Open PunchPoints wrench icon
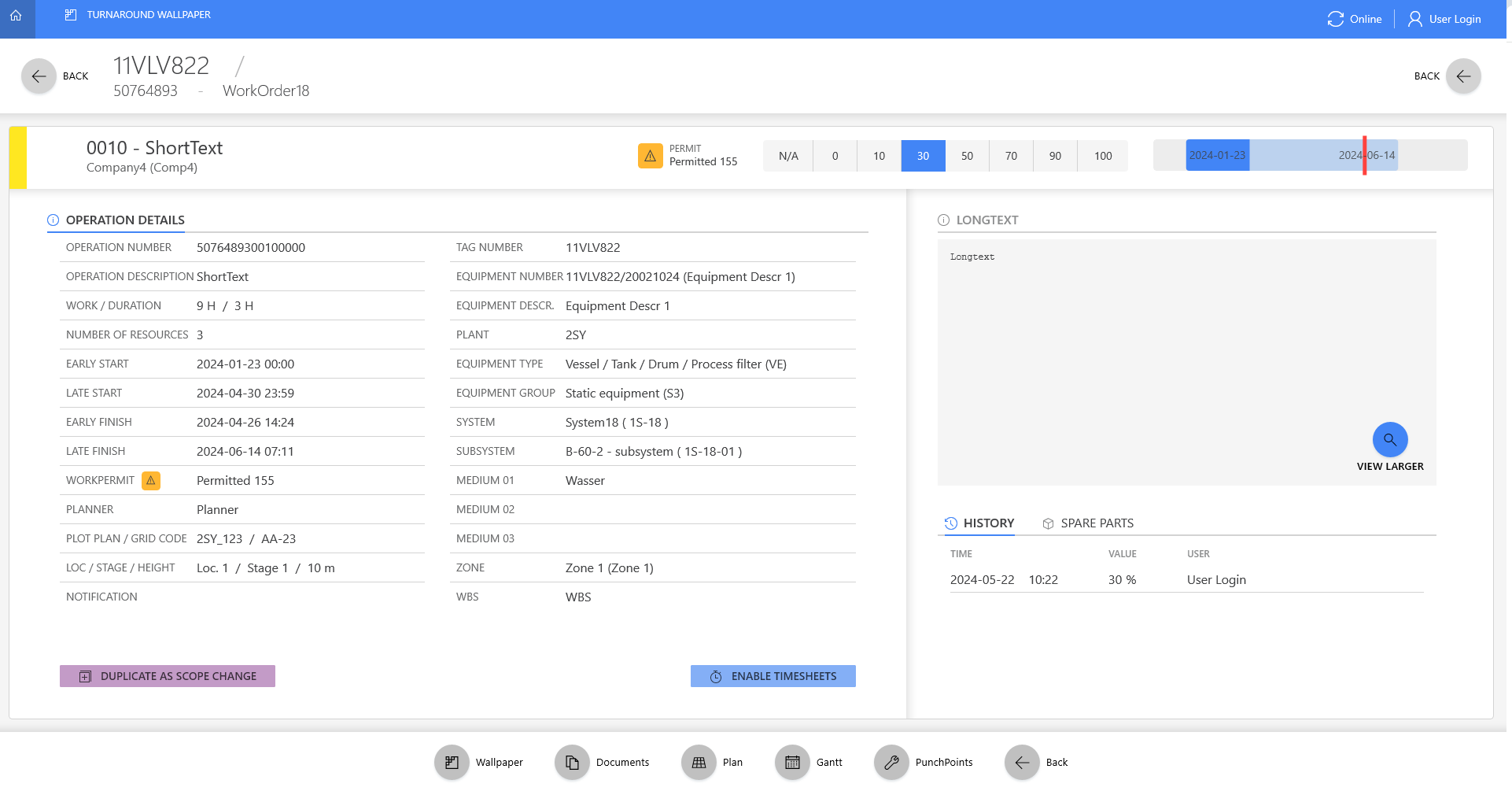 tap(891, 762)
